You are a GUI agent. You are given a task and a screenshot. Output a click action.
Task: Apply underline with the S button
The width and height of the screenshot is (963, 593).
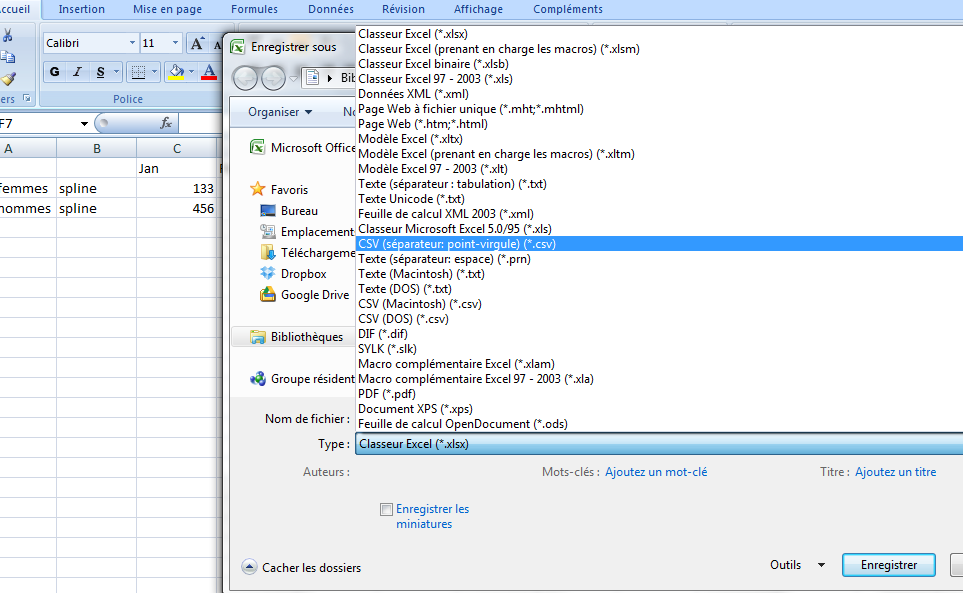tap(101, 72)
